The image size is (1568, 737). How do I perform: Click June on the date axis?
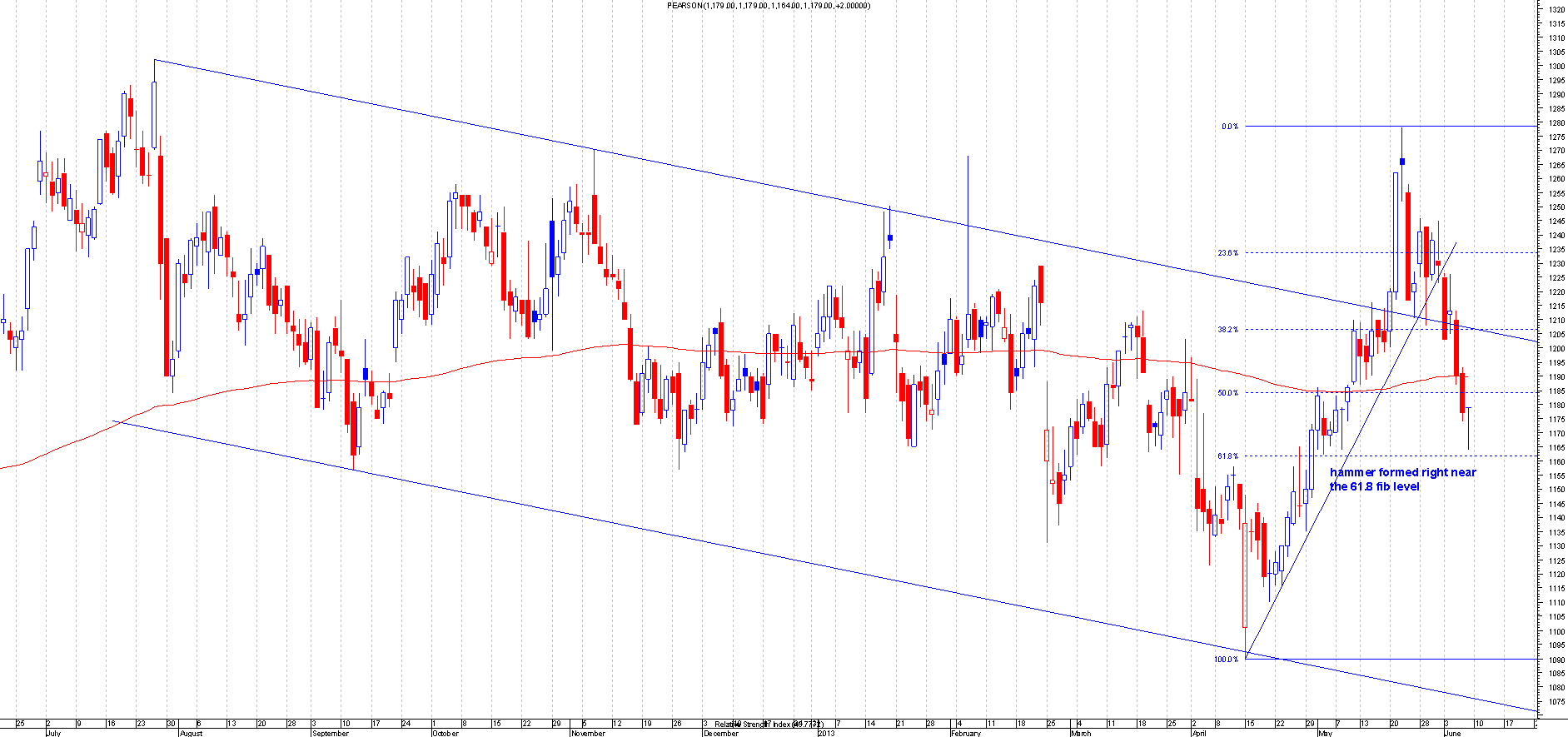1452,733
